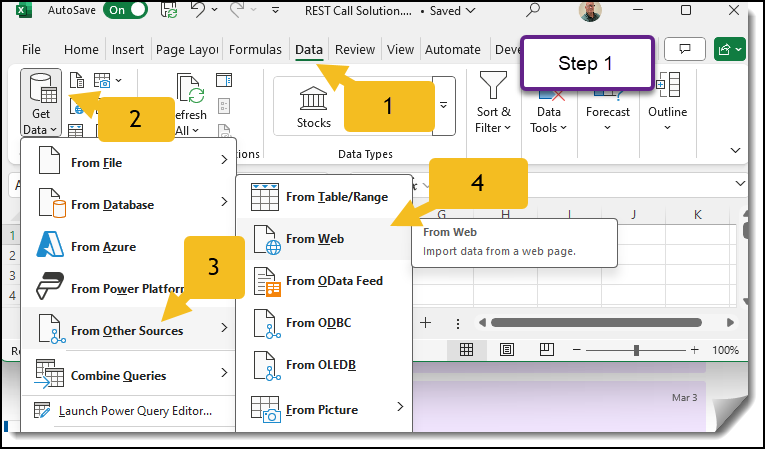The height and width of the screenshot is (449, 765).
Task: Click the 100% zoom level
Action: pyautogui.click(x=725, y=350)
